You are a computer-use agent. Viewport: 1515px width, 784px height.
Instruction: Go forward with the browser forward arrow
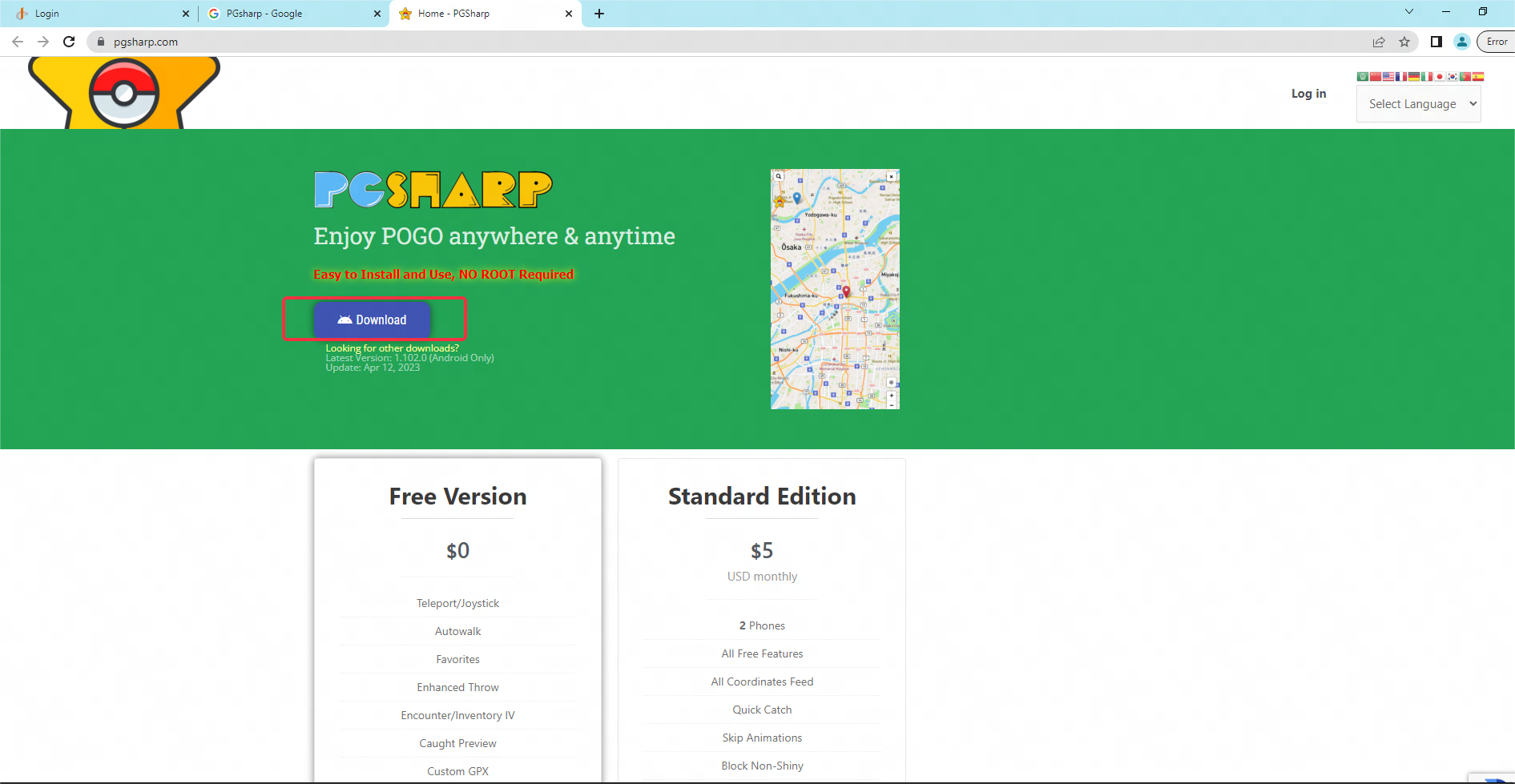[x=43, y=42]
